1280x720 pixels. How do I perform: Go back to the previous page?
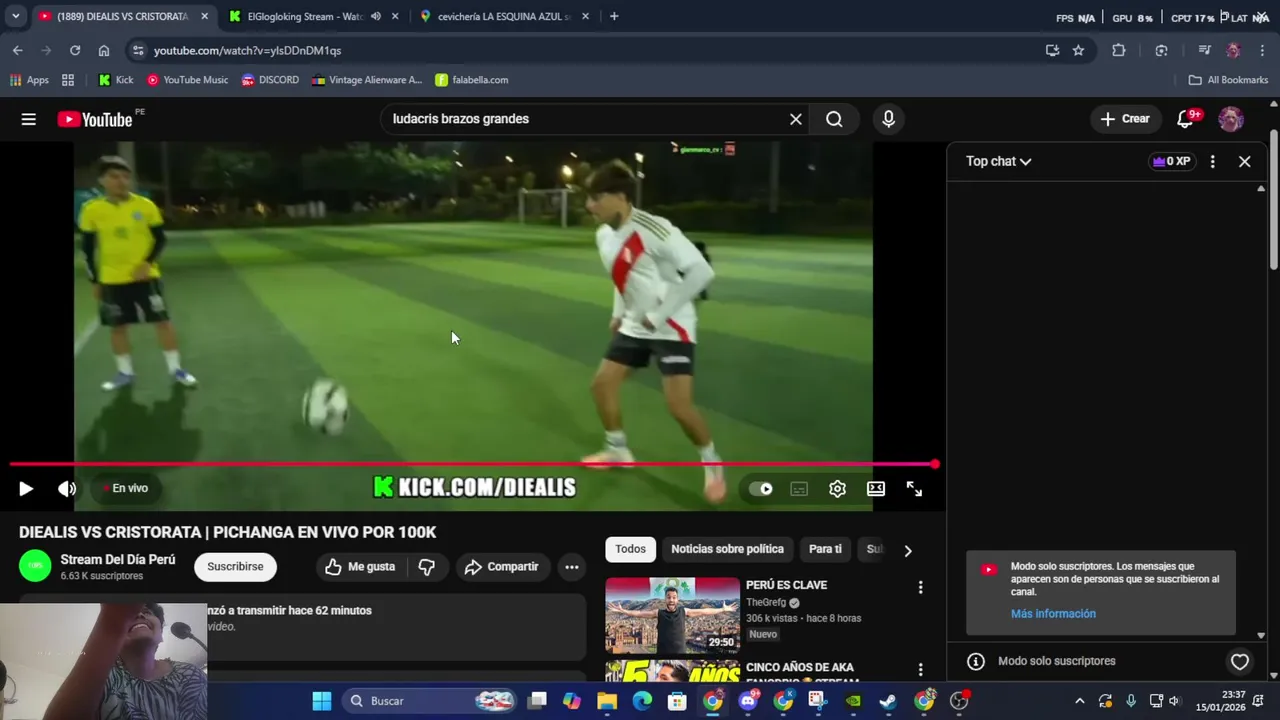pos(18,50)
